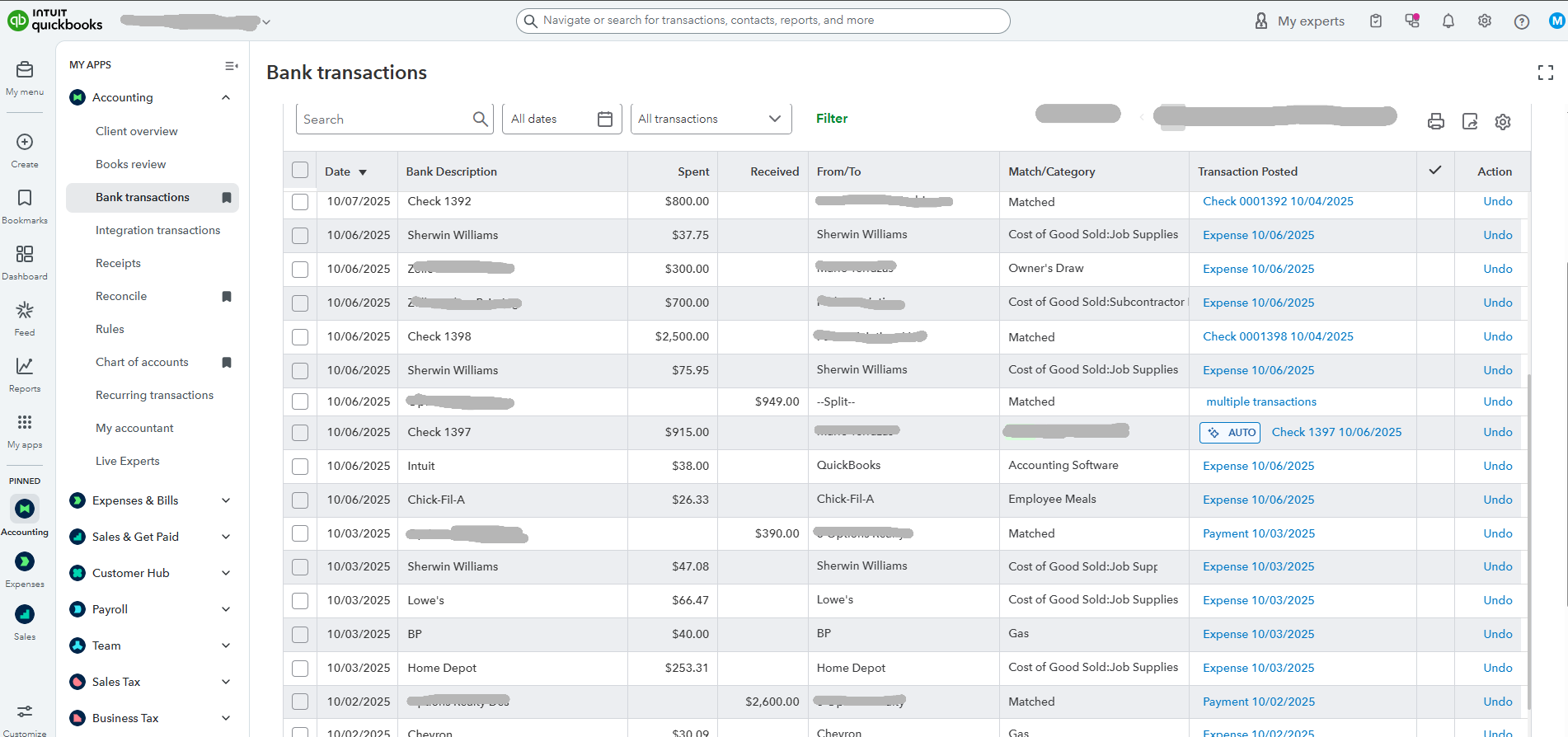Collapse the MY APPS sidebar panel

(x=232, y=65)
